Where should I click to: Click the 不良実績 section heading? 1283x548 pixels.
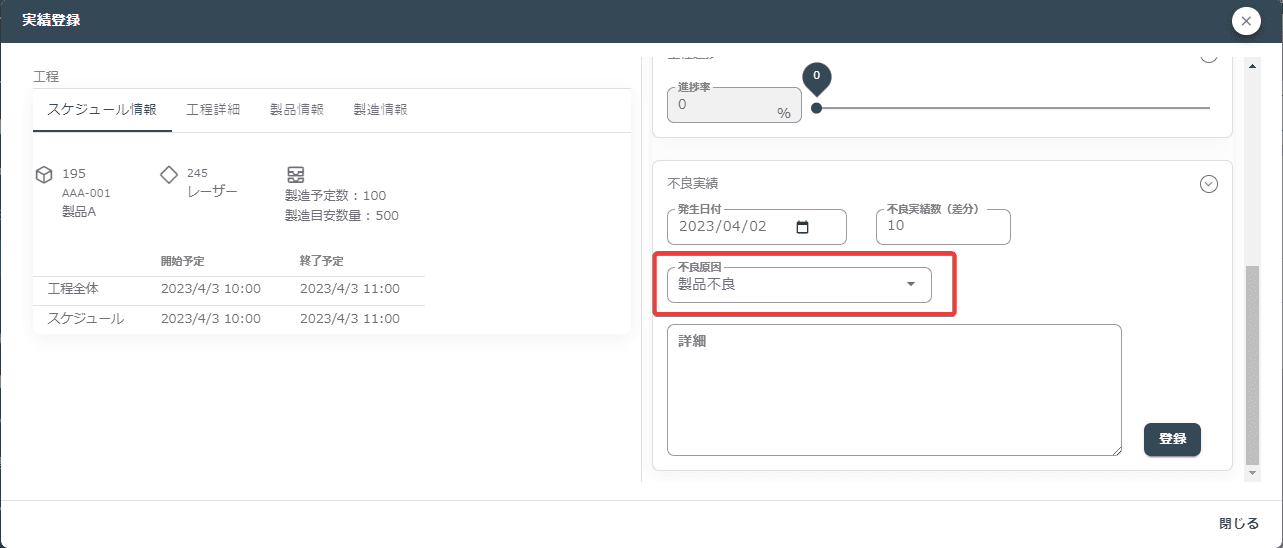click(x=693, y=184)
